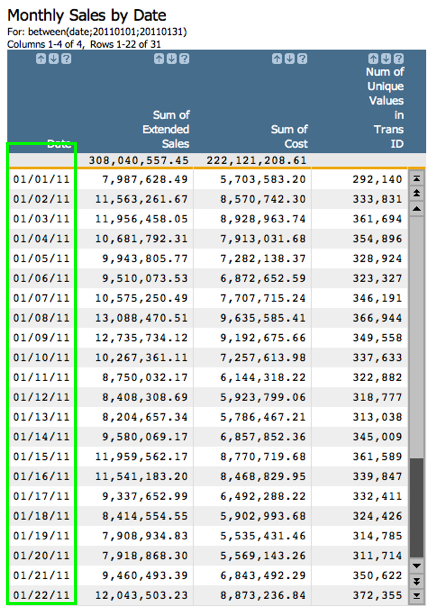
Task: Select total extended sales 308,040,557.45
Action: (138, 160)
